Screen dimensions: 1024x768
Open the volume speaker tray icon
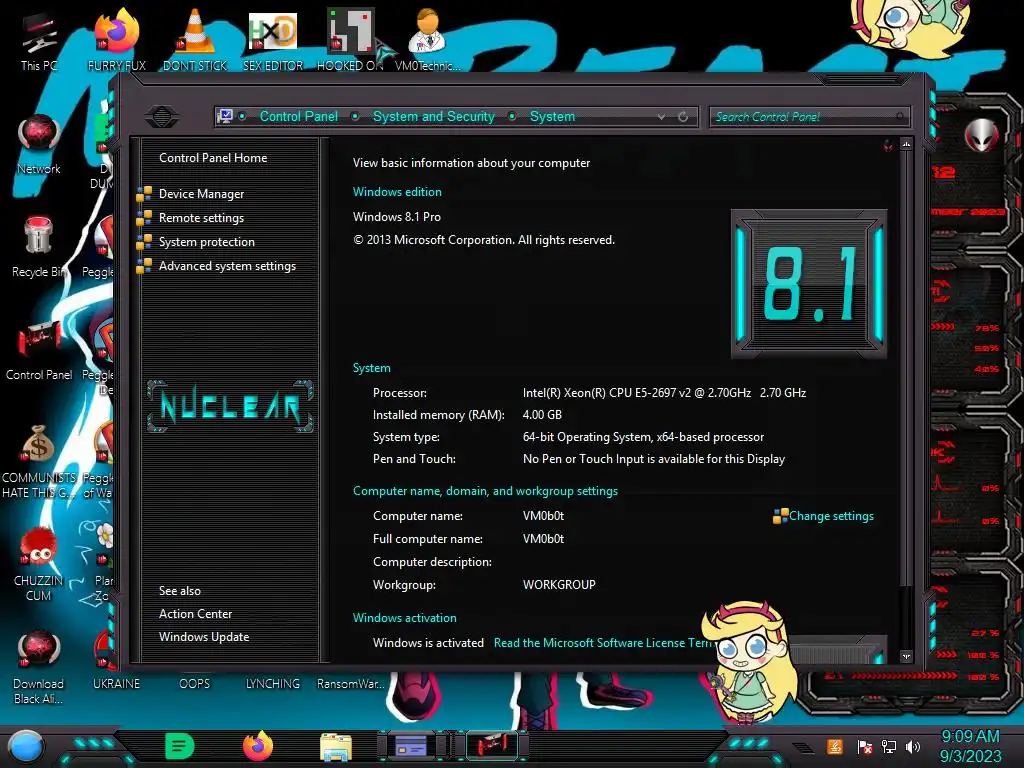click(913, 746)
